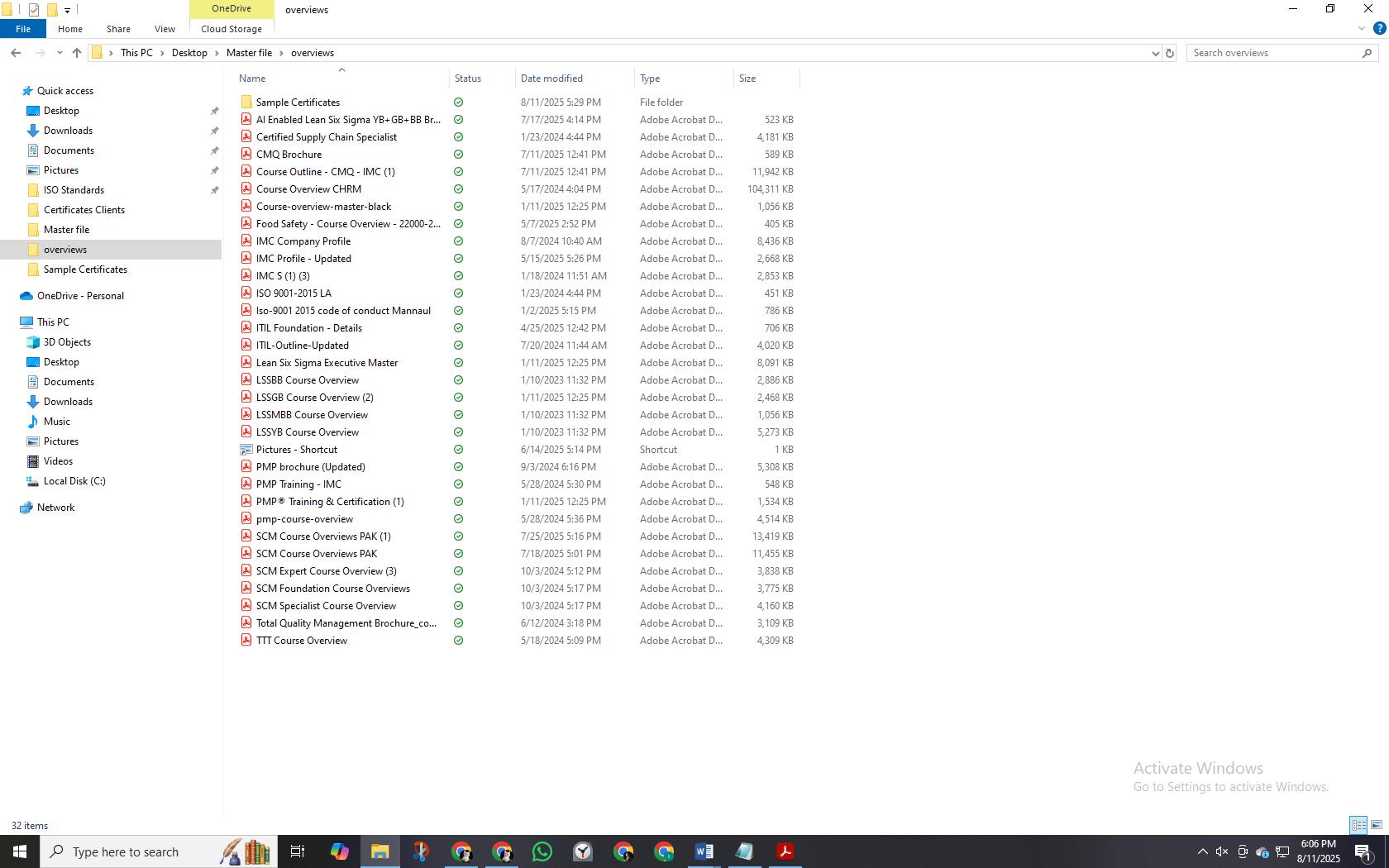Open WhatsApp from the taskbar
The image size is (1389, 868).
[x=542, y=851]
